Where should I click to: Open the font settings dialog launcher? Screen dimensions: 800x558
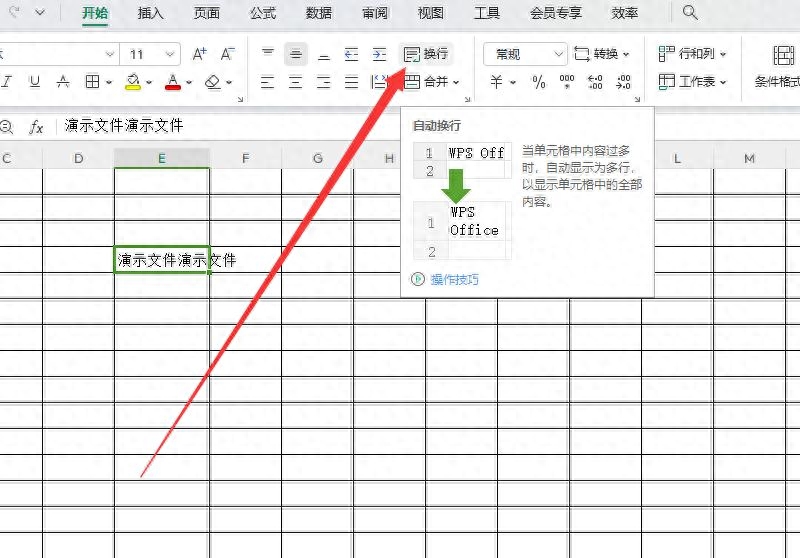[x=240, y=99]
